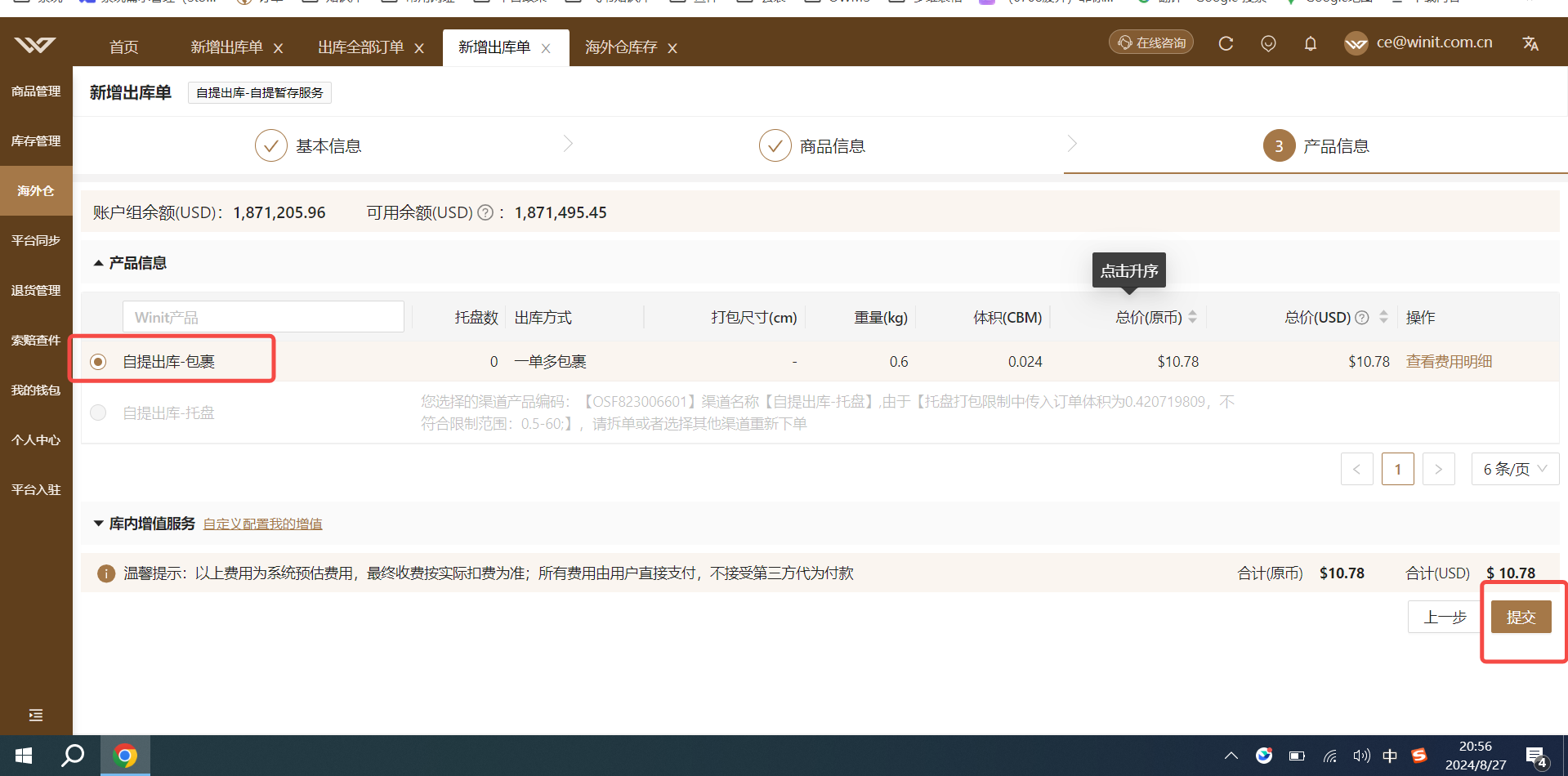Collapse the sidebar with the menu-fold icon

pos(36,716)
